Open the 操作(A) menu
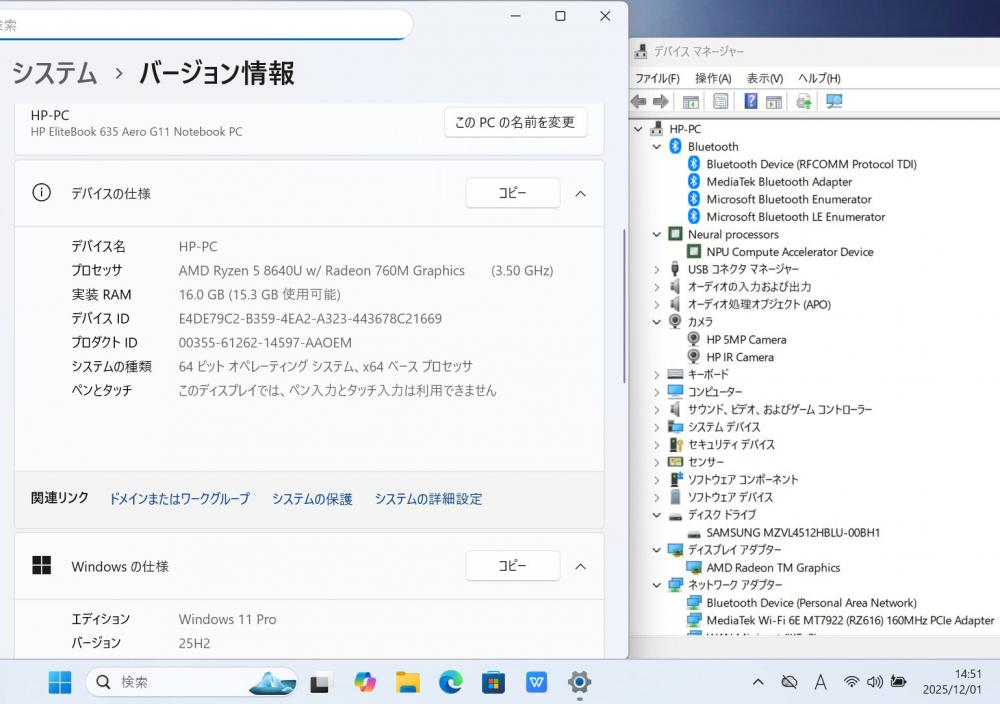Screen dimensions: 1000x704 (712, 78)
